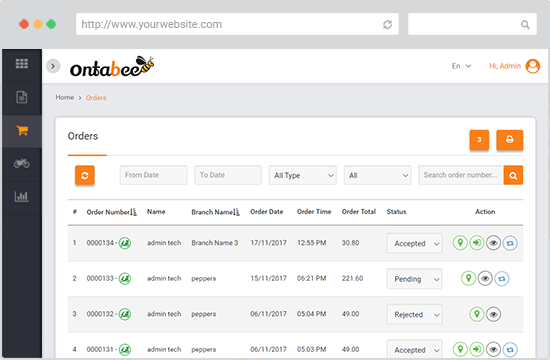Open the grid dashboard sidebar icon
550x360 pixels.
tap(22, 64)
